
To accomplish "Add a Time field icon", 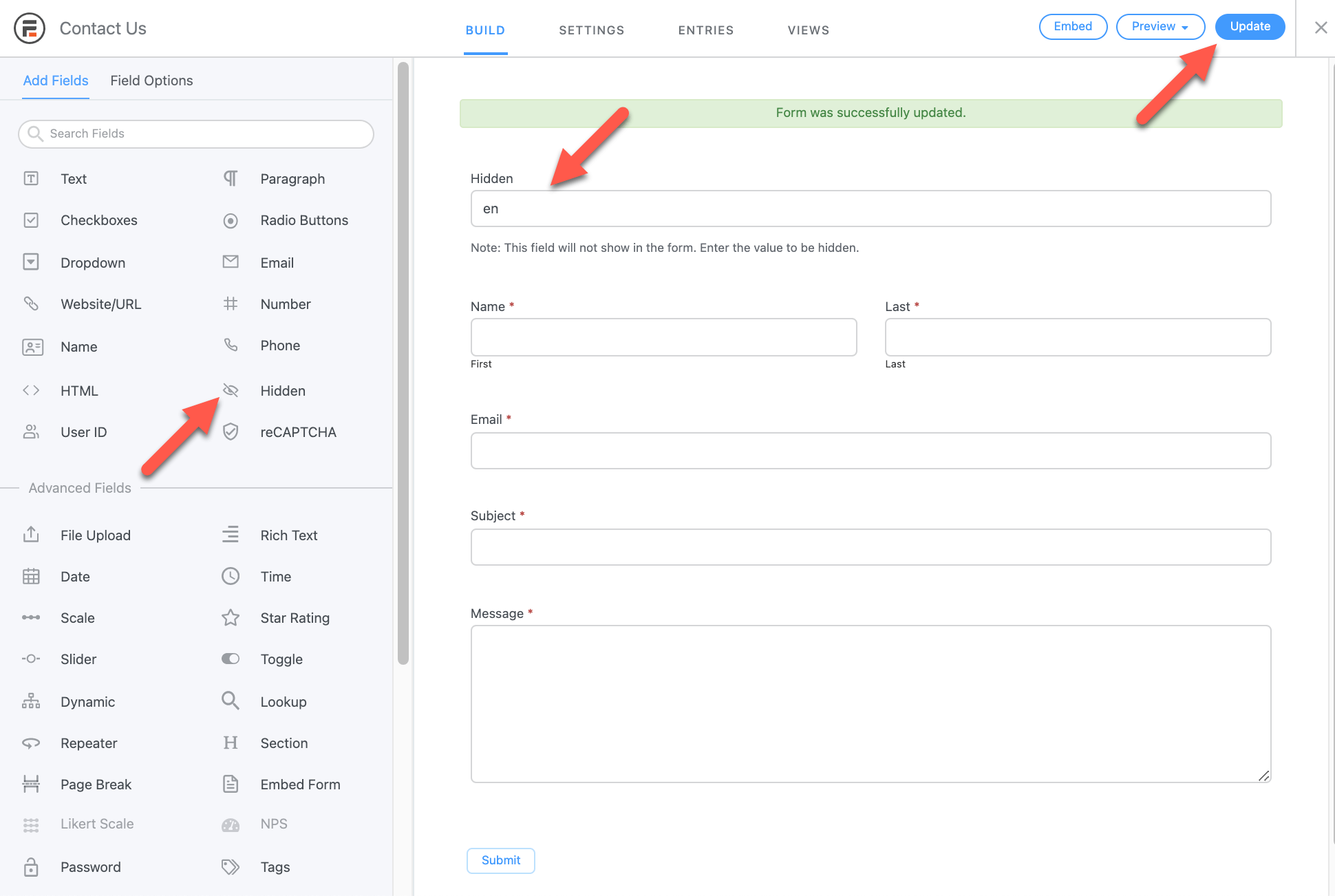I will pos(231,576).
